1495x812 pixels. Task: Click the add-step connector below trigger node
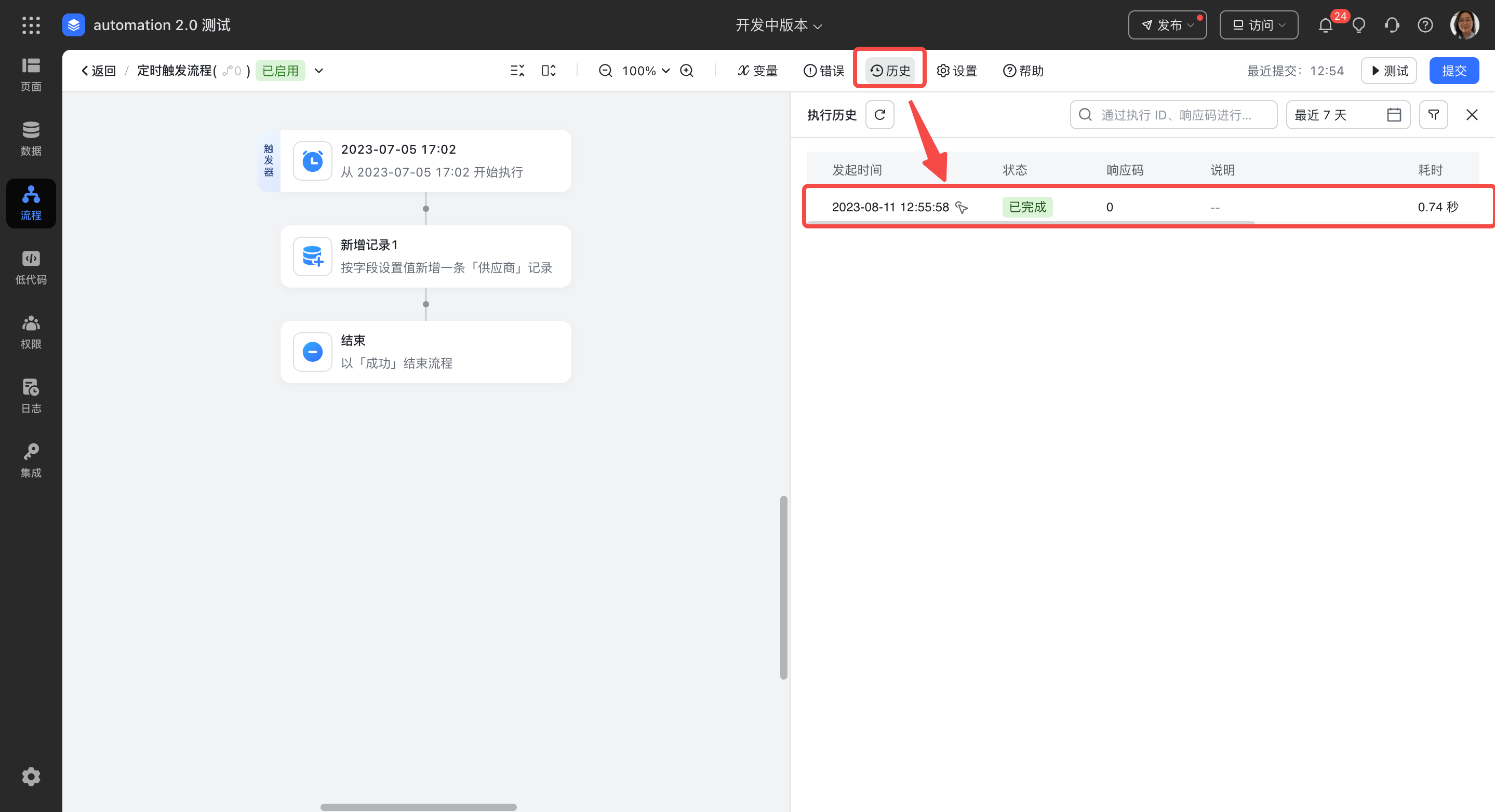click(x=426, y=208)
